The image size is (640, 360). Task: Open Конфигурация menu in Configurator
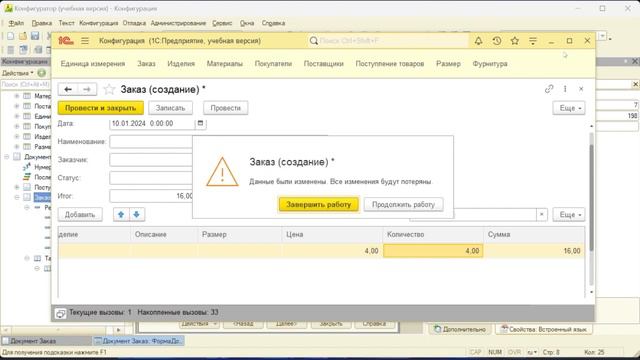pos(98,23)
